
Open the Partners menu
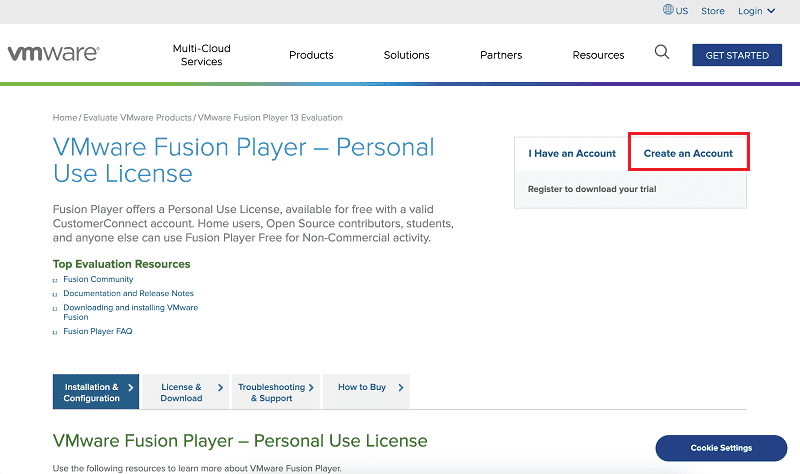point(501,55)
